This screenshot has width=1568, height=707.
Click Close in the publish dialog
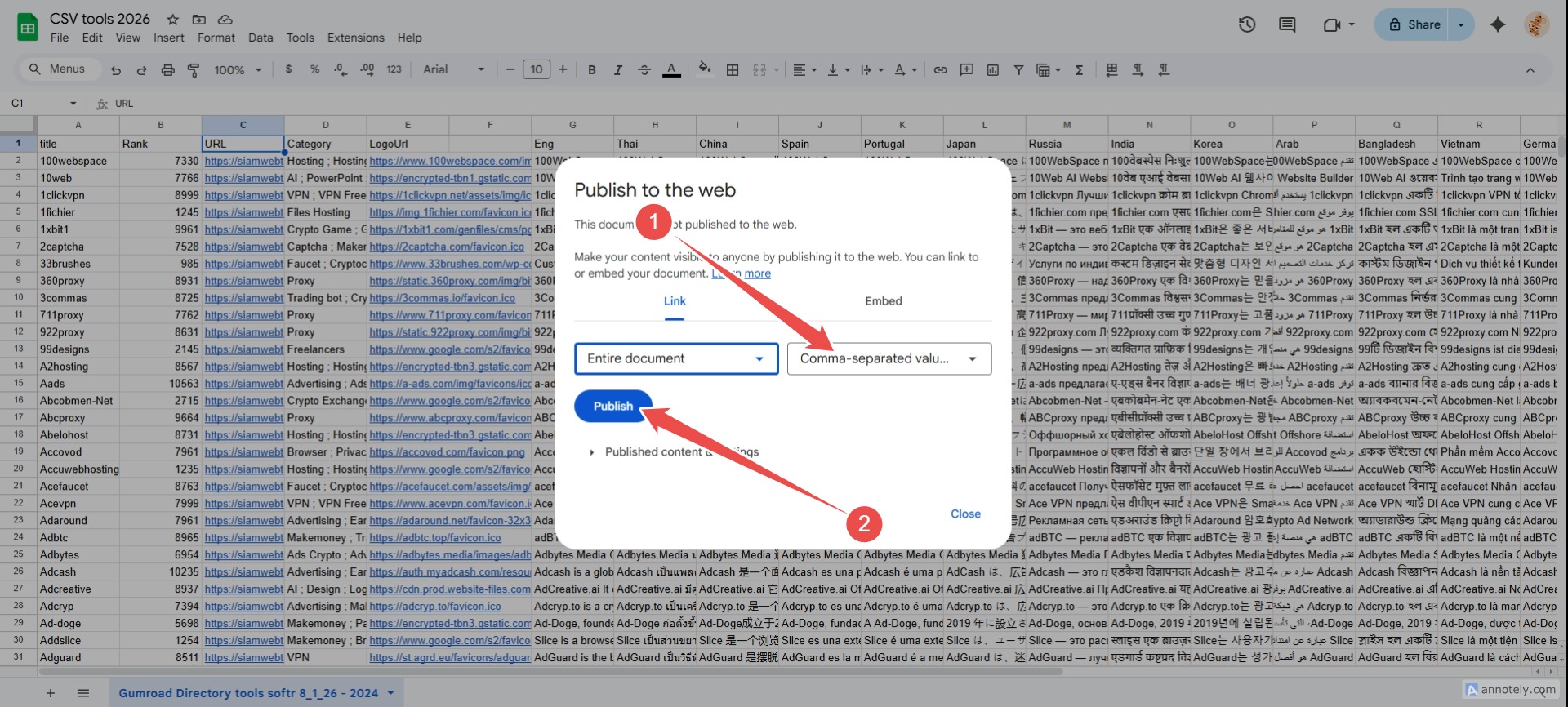pyautogui.click(x=964, y=514)
